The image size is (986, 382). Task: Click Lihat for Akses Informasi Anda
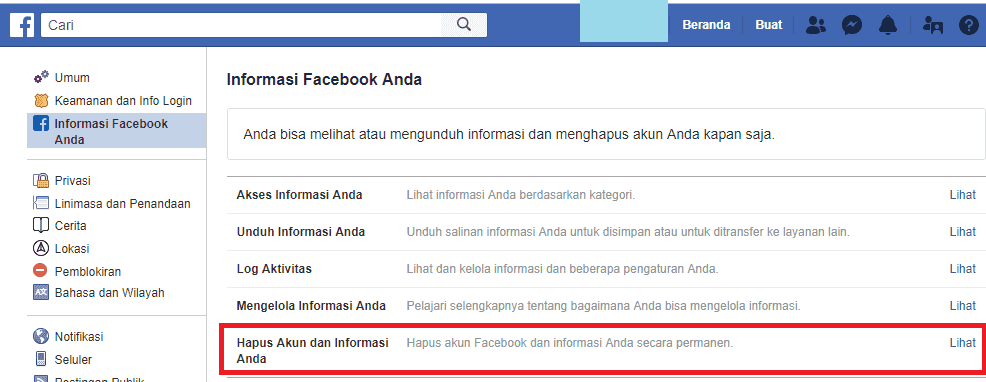click(x=962, y=195)
